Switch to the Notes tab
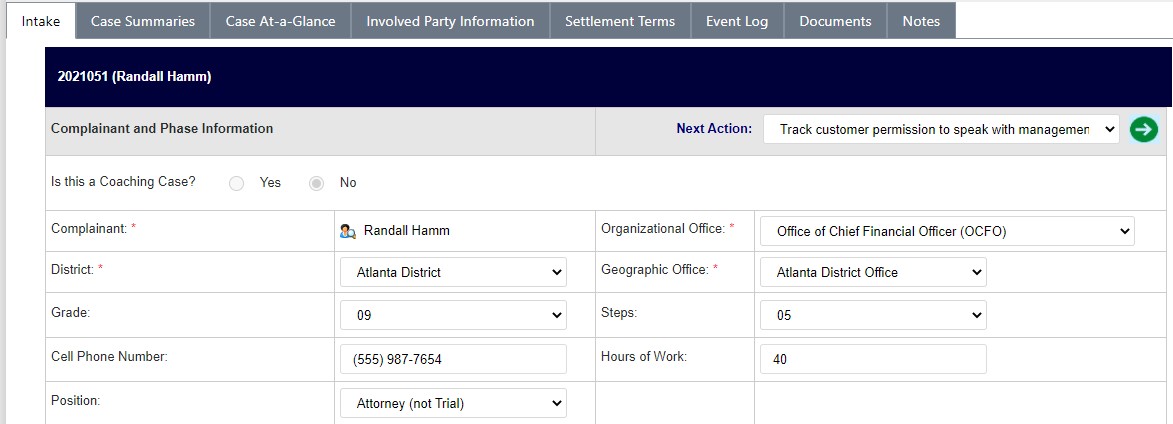 (x=921, y=21)
